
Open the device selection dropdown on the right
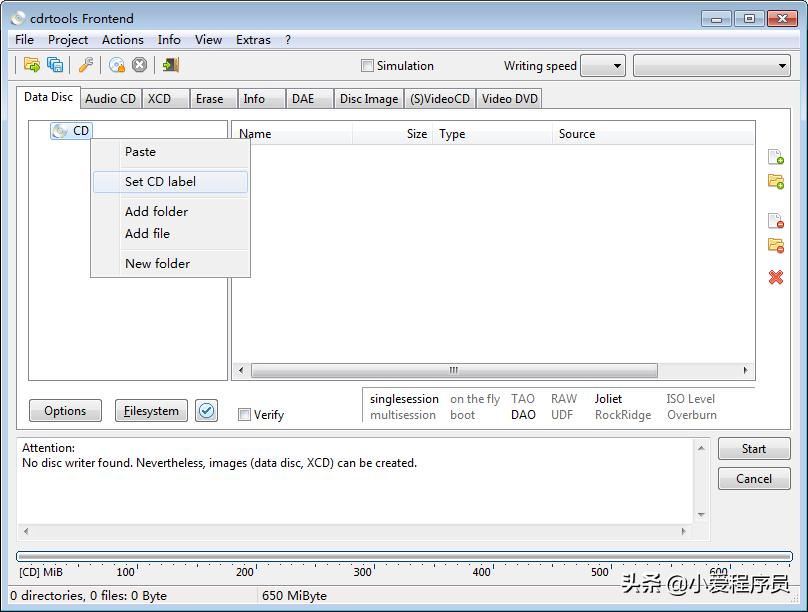(712, 65)
